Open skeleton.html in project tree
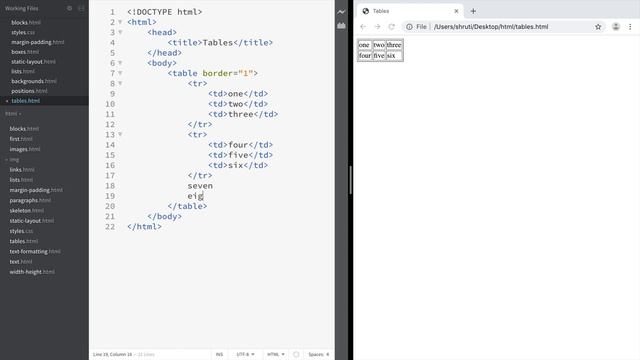Image resolution: width=640 pixels, height=360 pixels. point(27,211)
